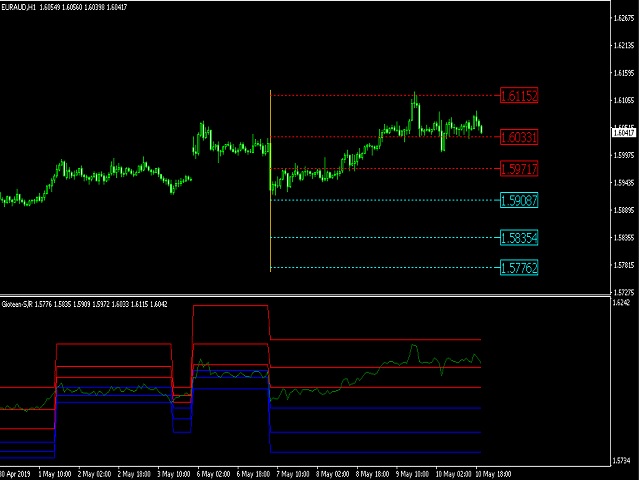The height and width of the screenshot is (480, 640).
Task: Select the cyan 1.59087 support label
Action: pos(519,200)
